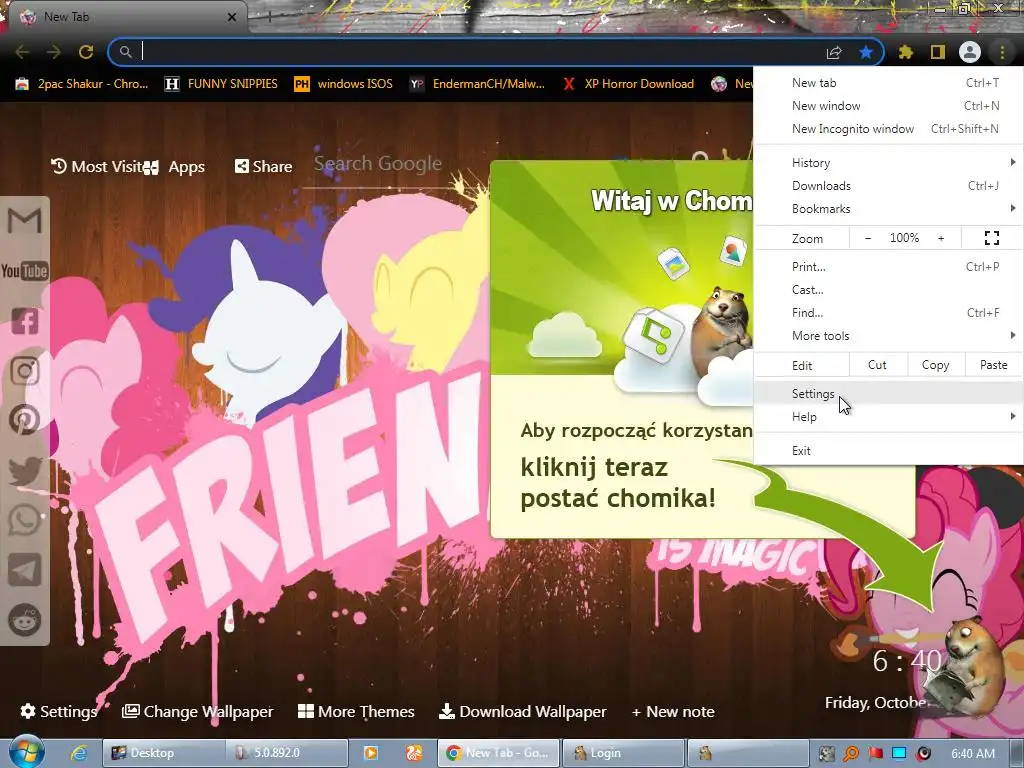Open page Settings with gear at bottom

[x=58, y=711]
